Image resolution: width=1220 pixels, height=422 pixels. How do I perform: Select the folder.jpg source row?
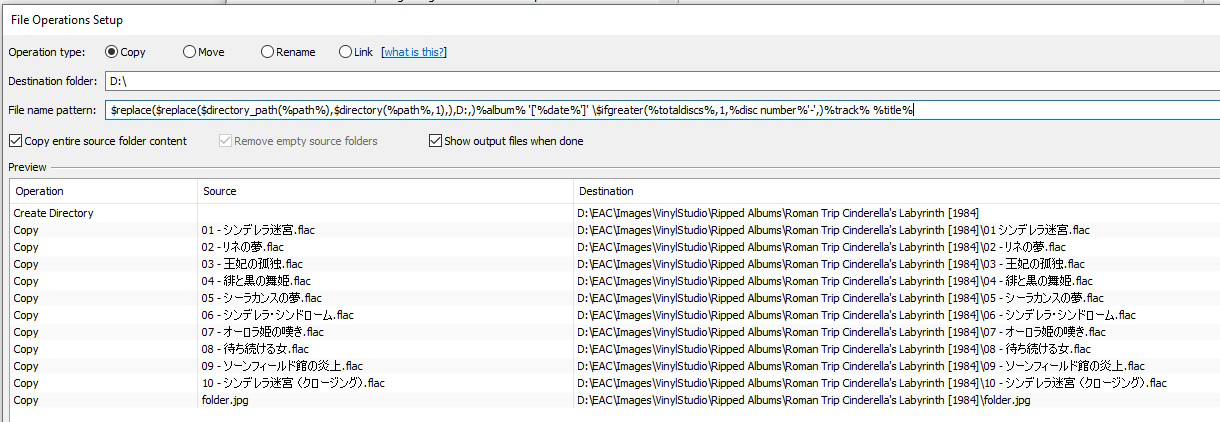pos(225,400)
